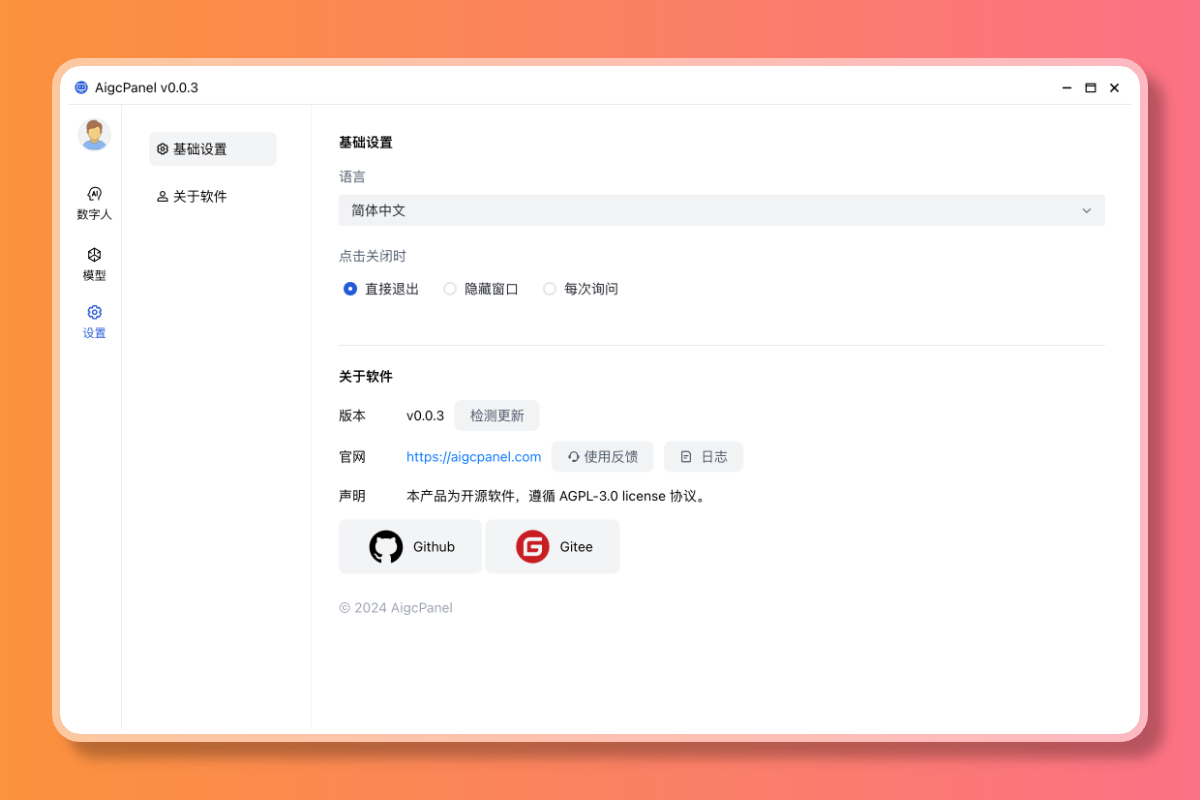Open the 数字人 panel from sidebar
The width and height of the screenshot is (1200, 800).
(x=94, y=202)
